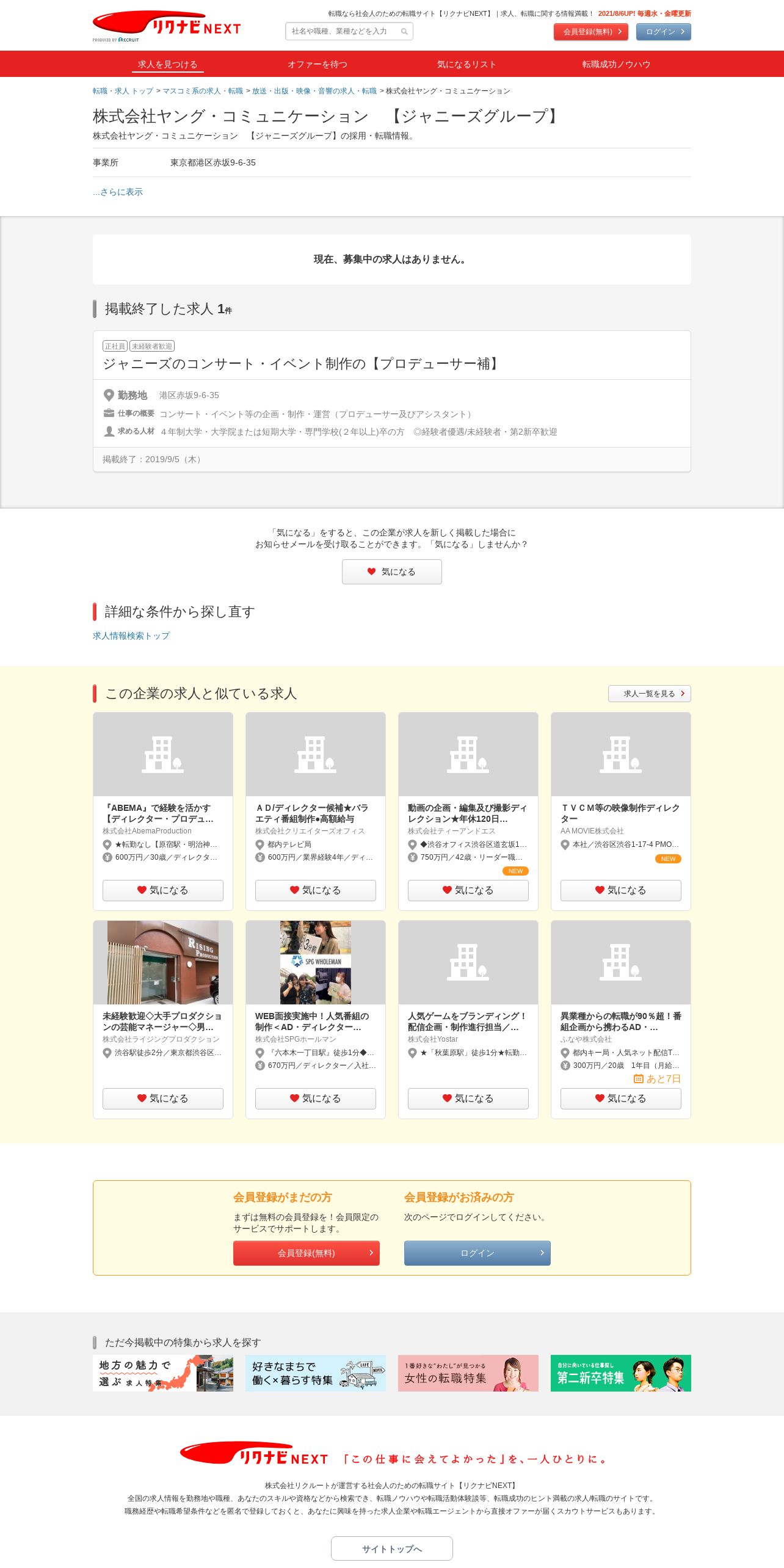Click the yen icon on SPGホールマン card
The height and width of the screenshot is (1568, 784).
260,1065
